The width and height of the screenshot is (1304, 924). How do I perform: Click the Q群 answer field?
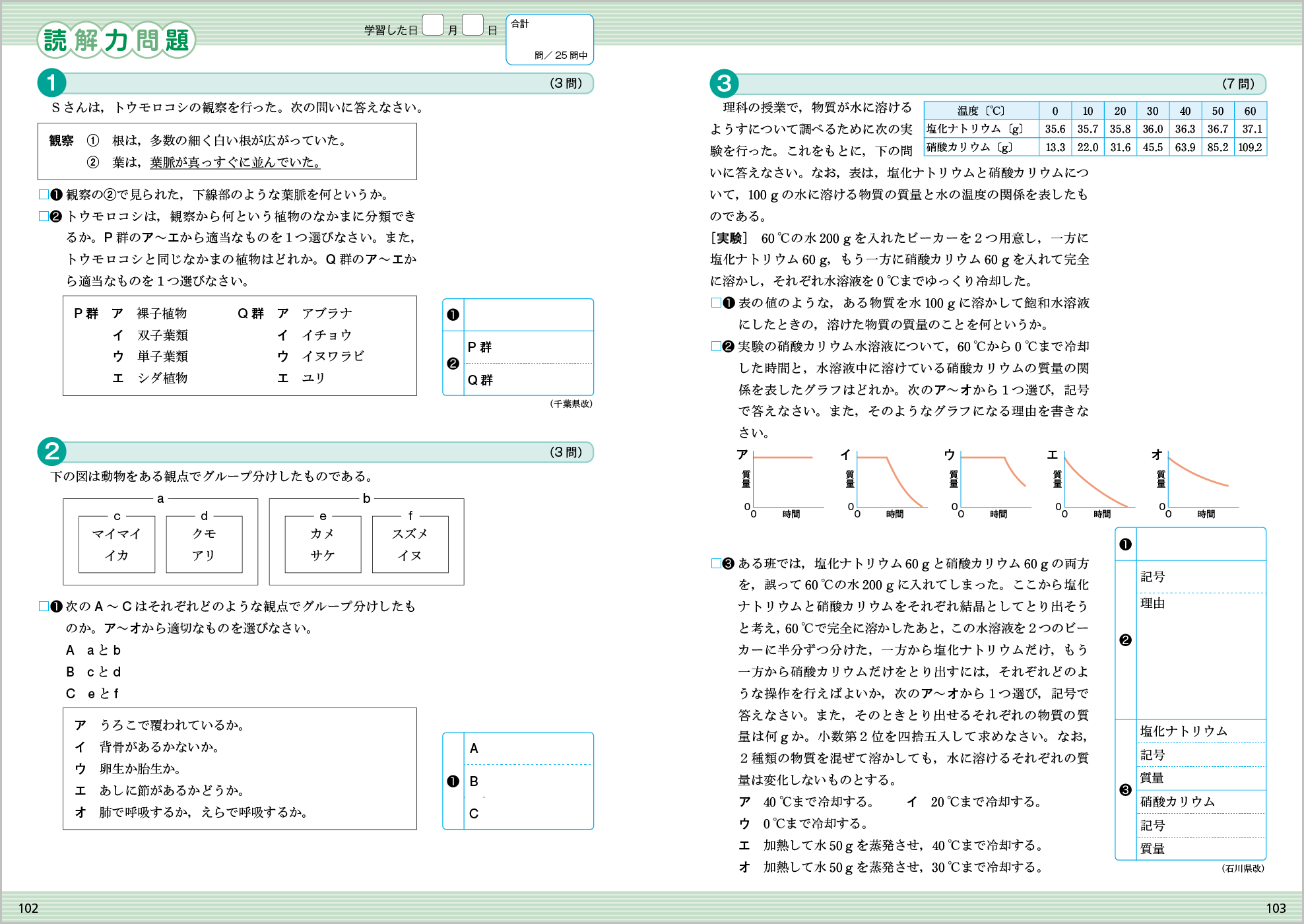point(529,379)
